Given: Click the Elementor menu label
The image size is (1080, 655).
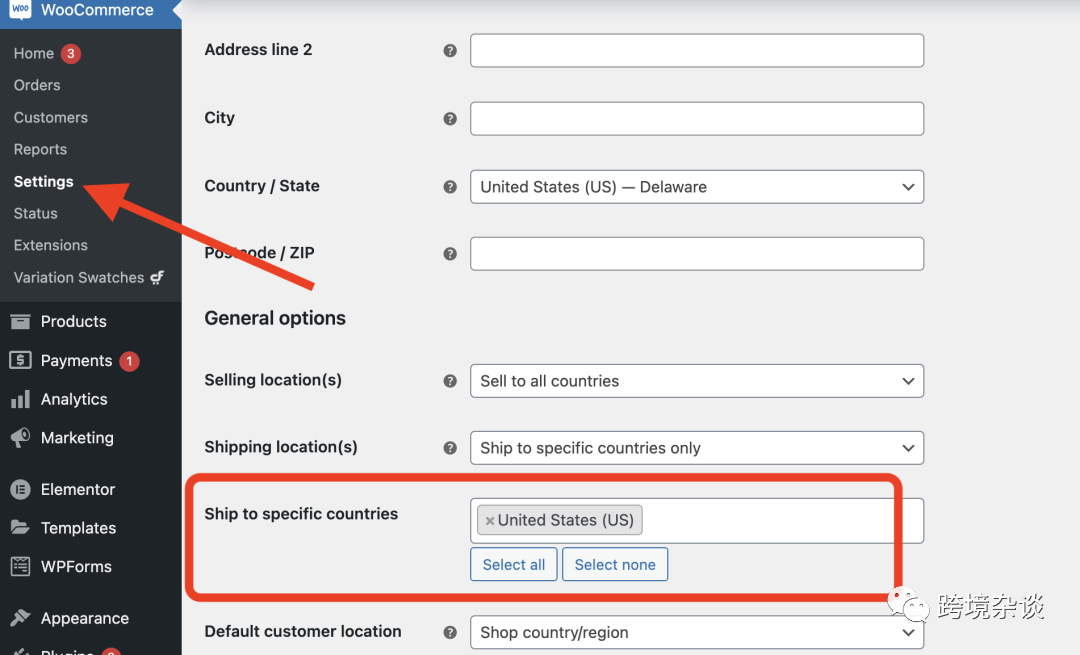Looking at the screenshot, I should pyautogui.click(x=78, y=490).
